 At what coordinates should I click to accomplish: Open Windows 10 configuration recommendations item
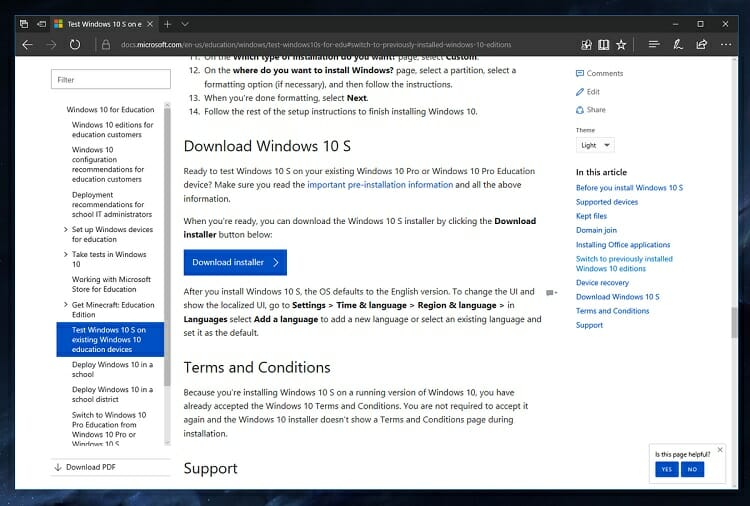pos(108,165)
